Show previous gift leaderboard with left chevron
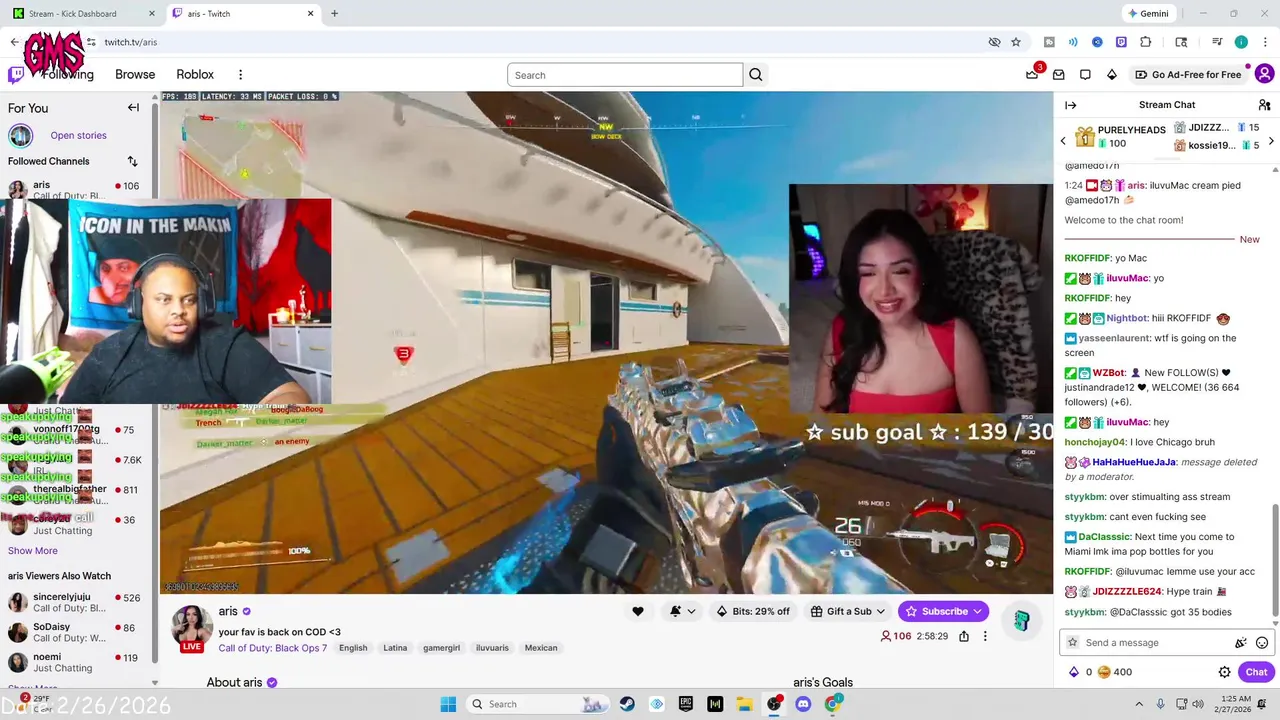Viewport: 1280px width, 720px height. coord(1063,141)
